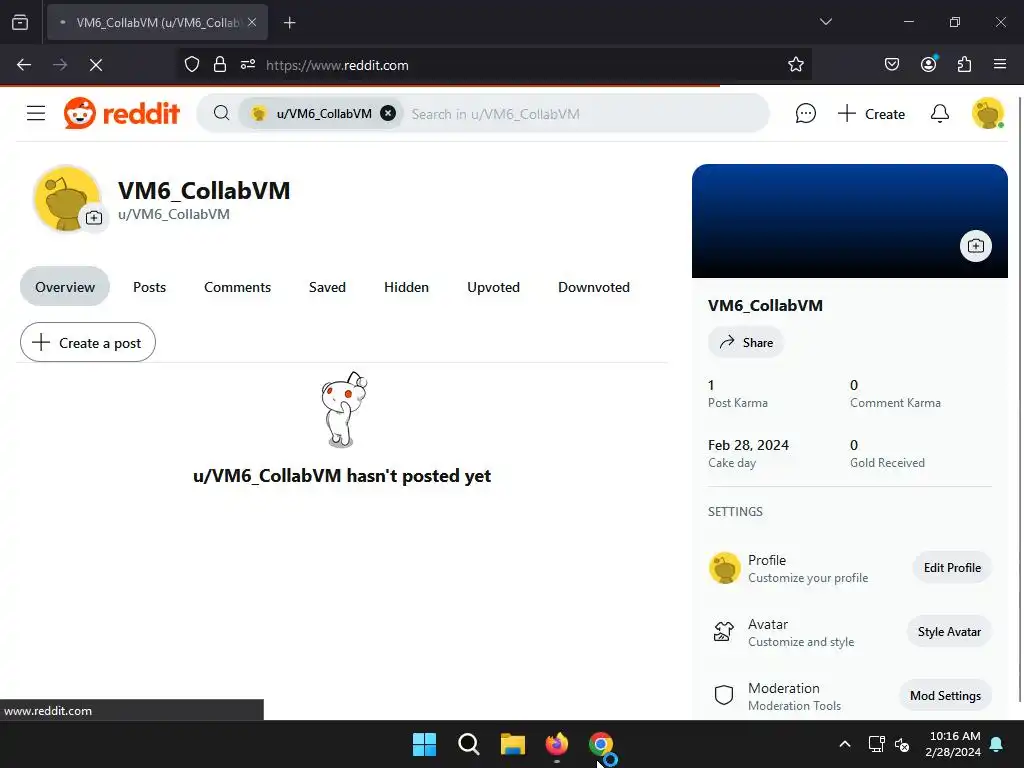The height and width of the screenshot is (768, 1024).
Task: Open File Explorer from taskbar
Action: point(513,744)
